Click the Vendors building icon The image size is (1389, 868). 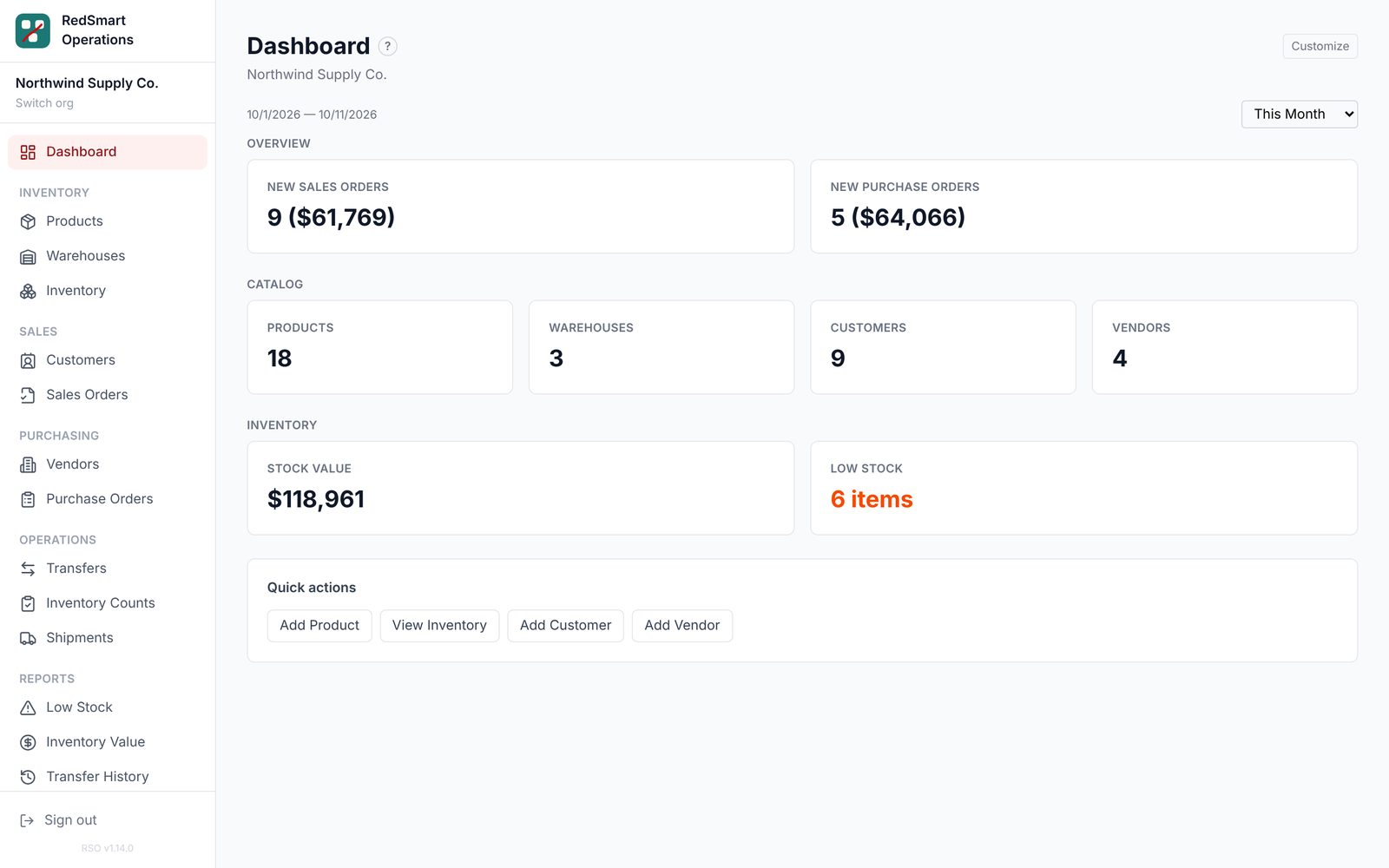[x=28, y=464]
